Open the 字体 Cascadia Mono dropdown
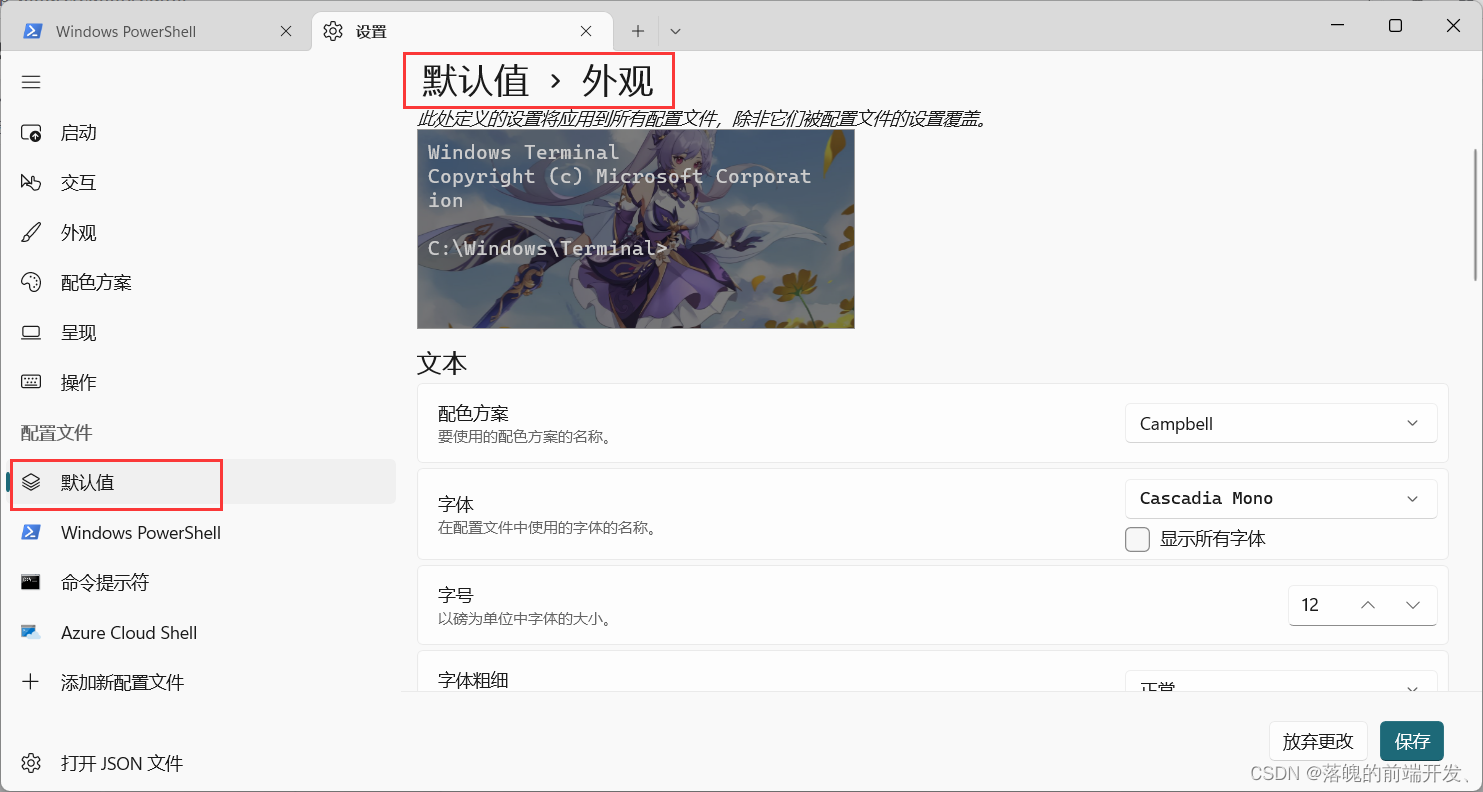This screenshot has width=1483, height=792. click(1281, 498)
